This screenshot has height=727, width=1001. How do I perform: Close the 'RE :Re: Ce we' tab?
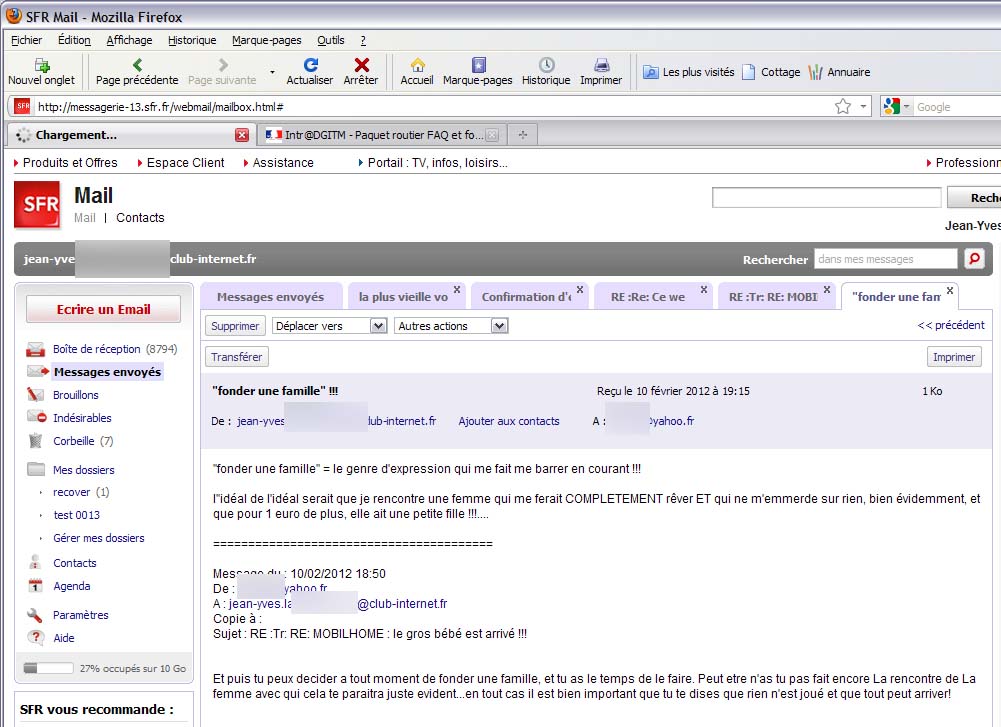coord(704,290)
